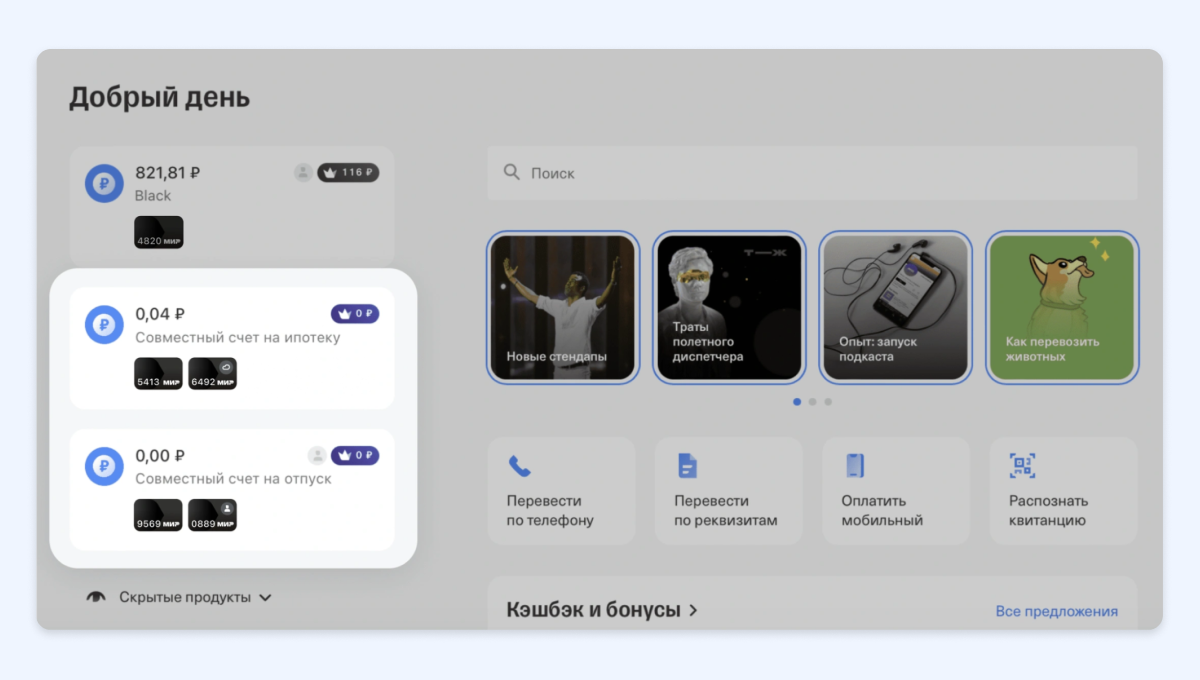This screenshot has height=680, width=1200.
Task: Open the Новые стендапы story thumbnail
Action: (x=562, y=307)
